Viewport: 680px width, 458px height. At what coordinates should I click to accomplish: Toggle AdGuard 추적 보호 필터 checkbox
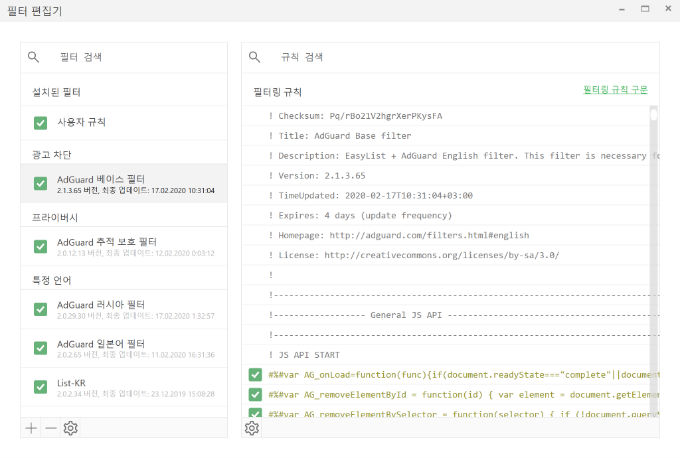(40, 246)
